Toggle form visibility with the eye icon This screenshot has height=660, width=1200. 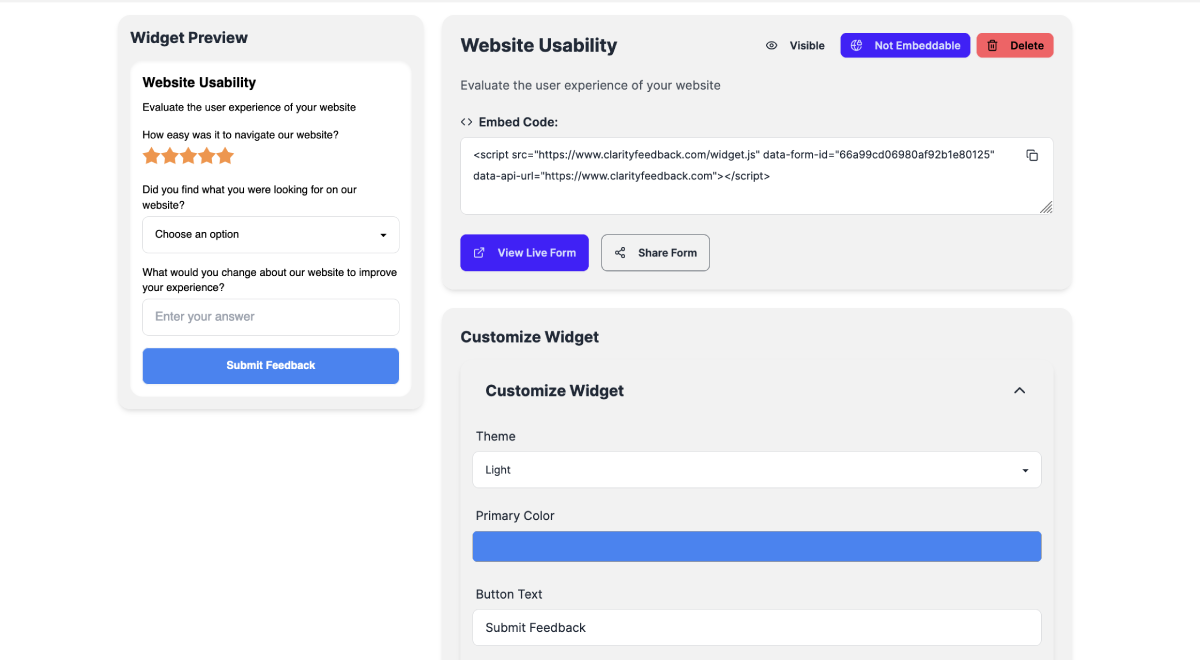point(771,45)
